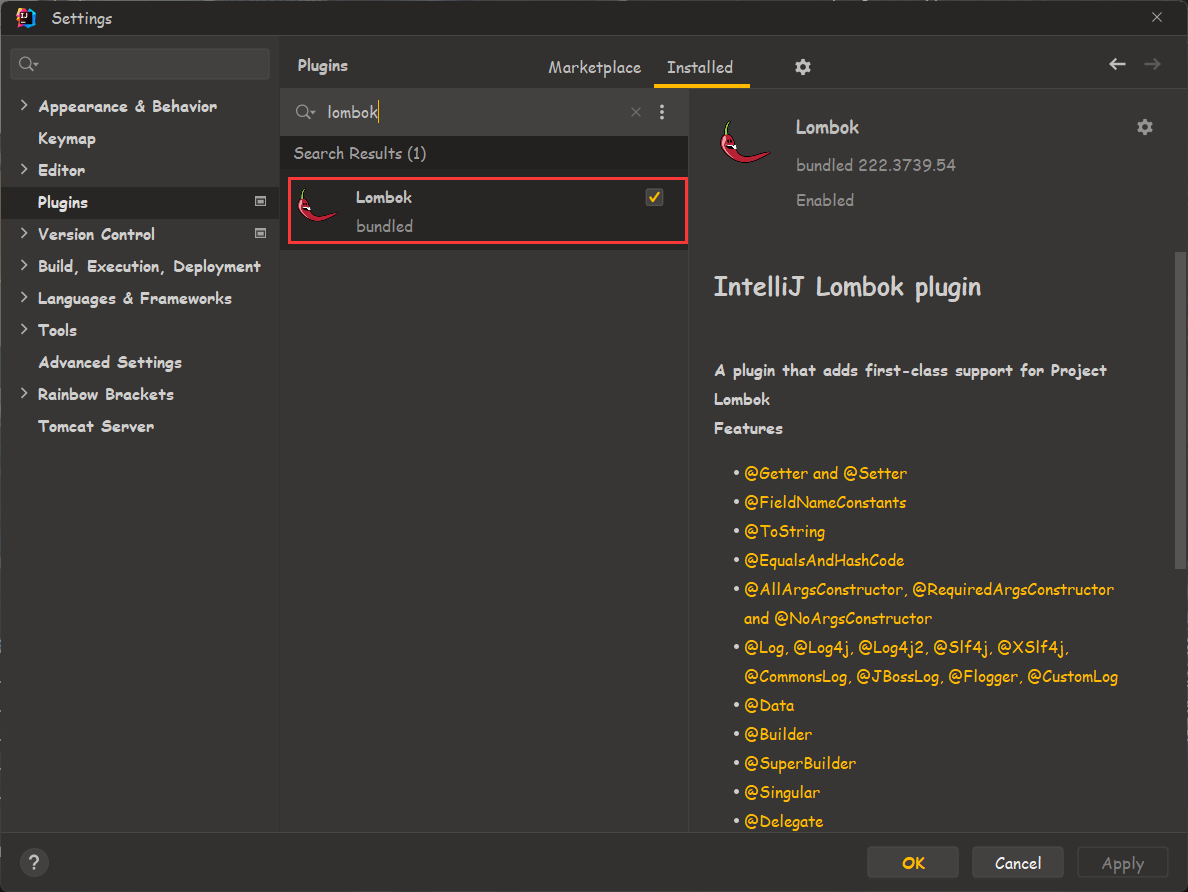
Task: Click the Lombok chili icon in results
Action: pyautogui.click(x=317, y=205)
